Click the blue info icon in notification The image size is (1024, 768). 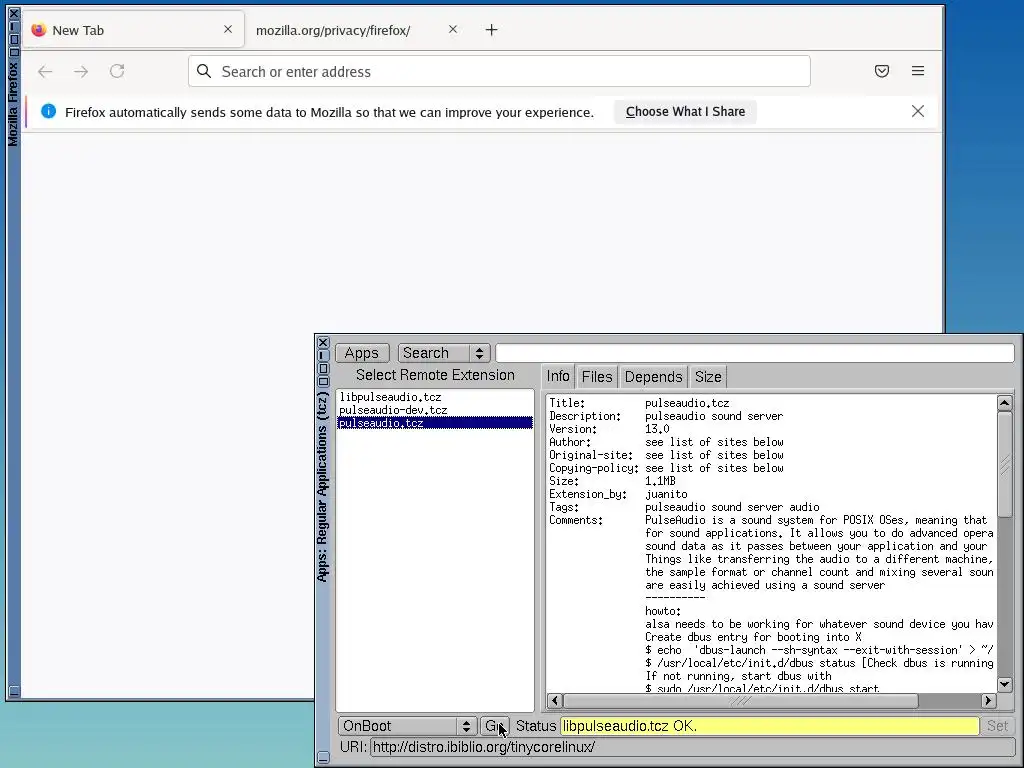(48, 112)
